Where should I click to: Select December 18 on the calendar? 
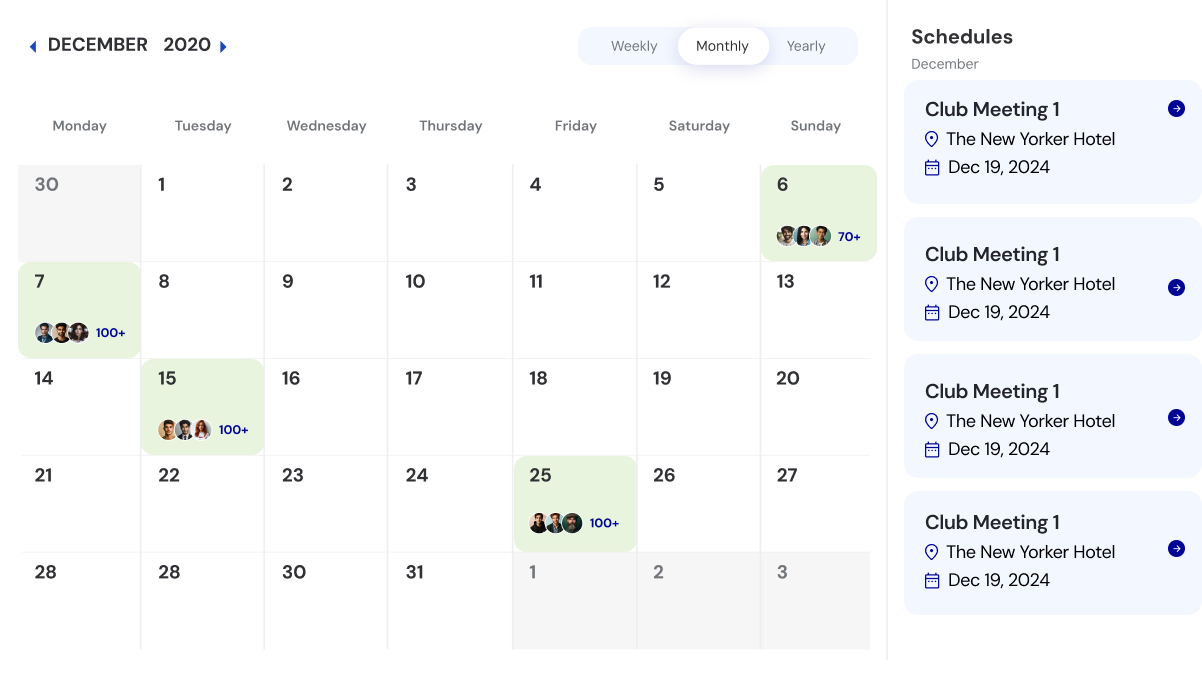574,406
